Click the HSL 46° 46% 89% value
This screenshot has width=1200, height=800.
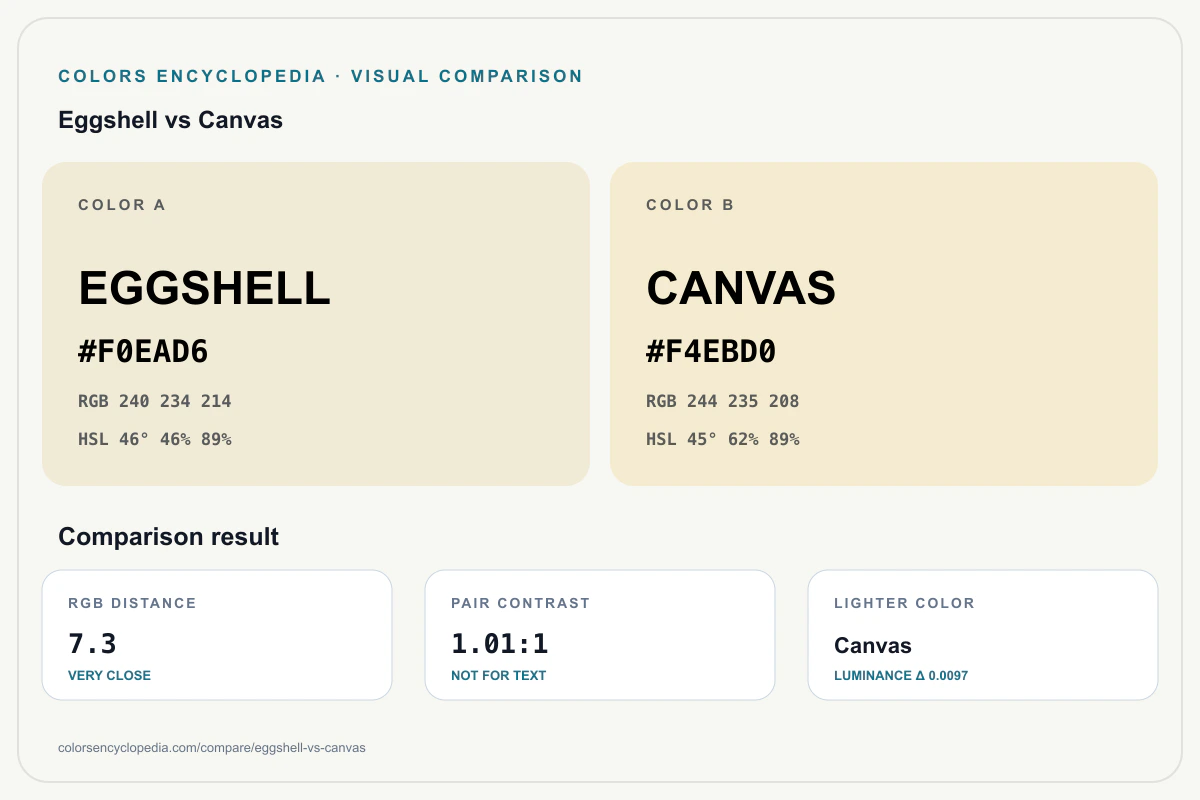[155, 439]
